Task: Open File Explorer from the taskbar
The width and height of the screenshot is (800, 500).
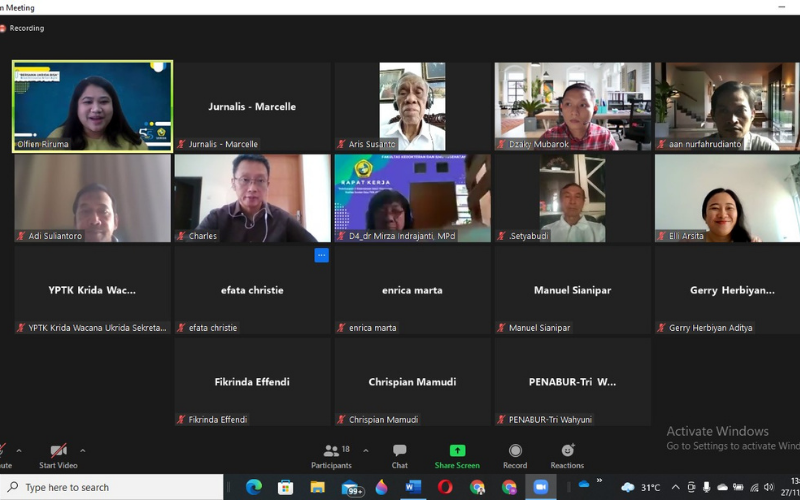Action: point(317,487)
